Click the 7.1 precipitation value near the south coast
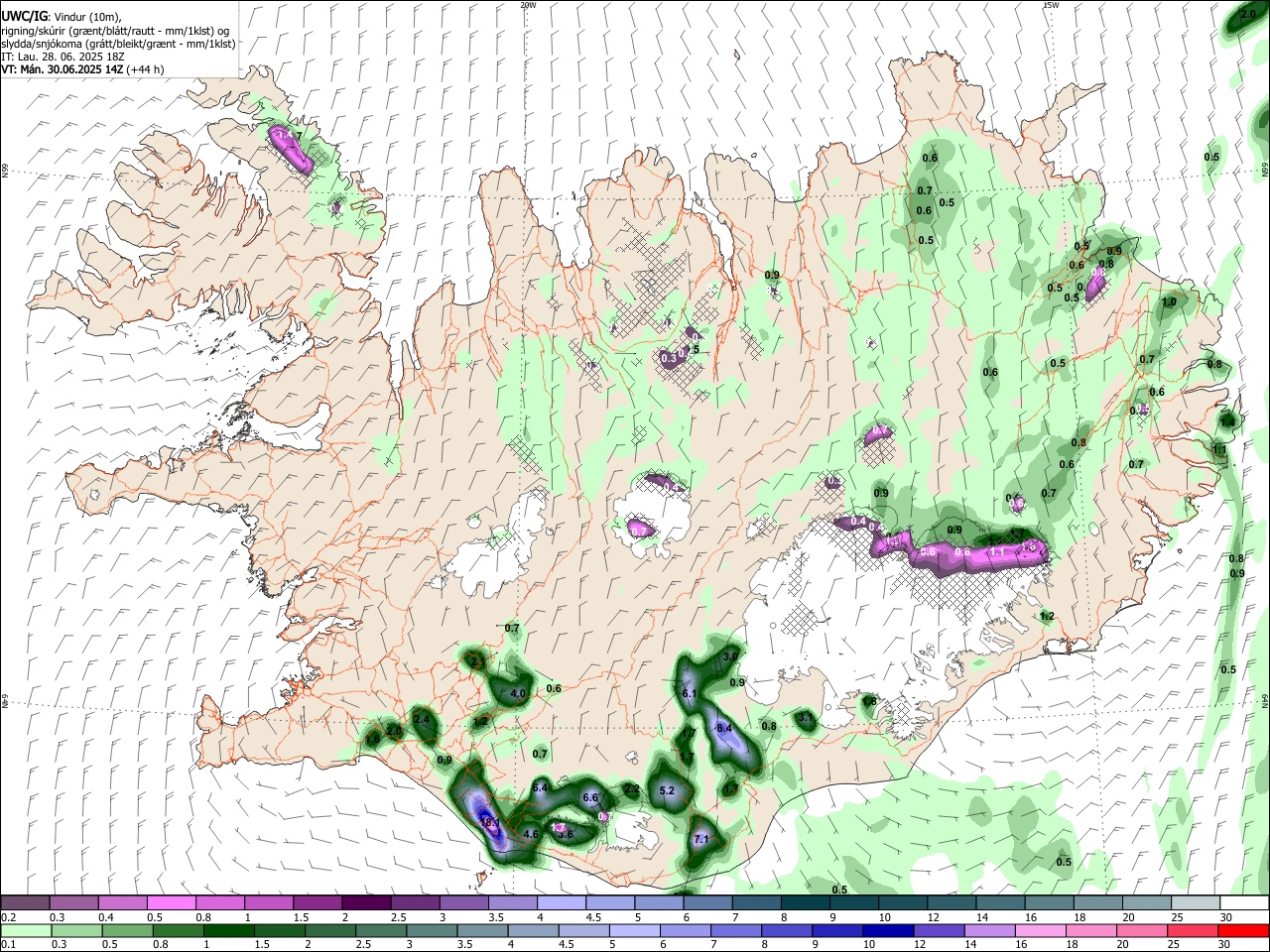Viewport: 1270px width, 952px height. (700, 839)
